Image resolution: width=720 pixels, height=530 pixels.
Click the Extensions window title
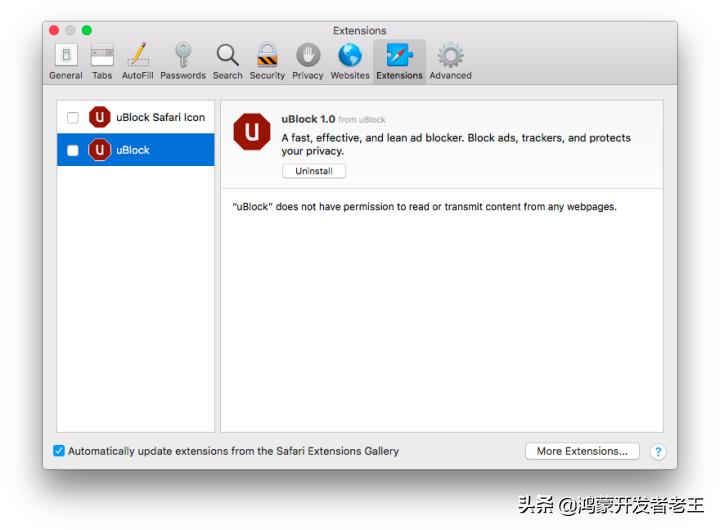point(360,31)
